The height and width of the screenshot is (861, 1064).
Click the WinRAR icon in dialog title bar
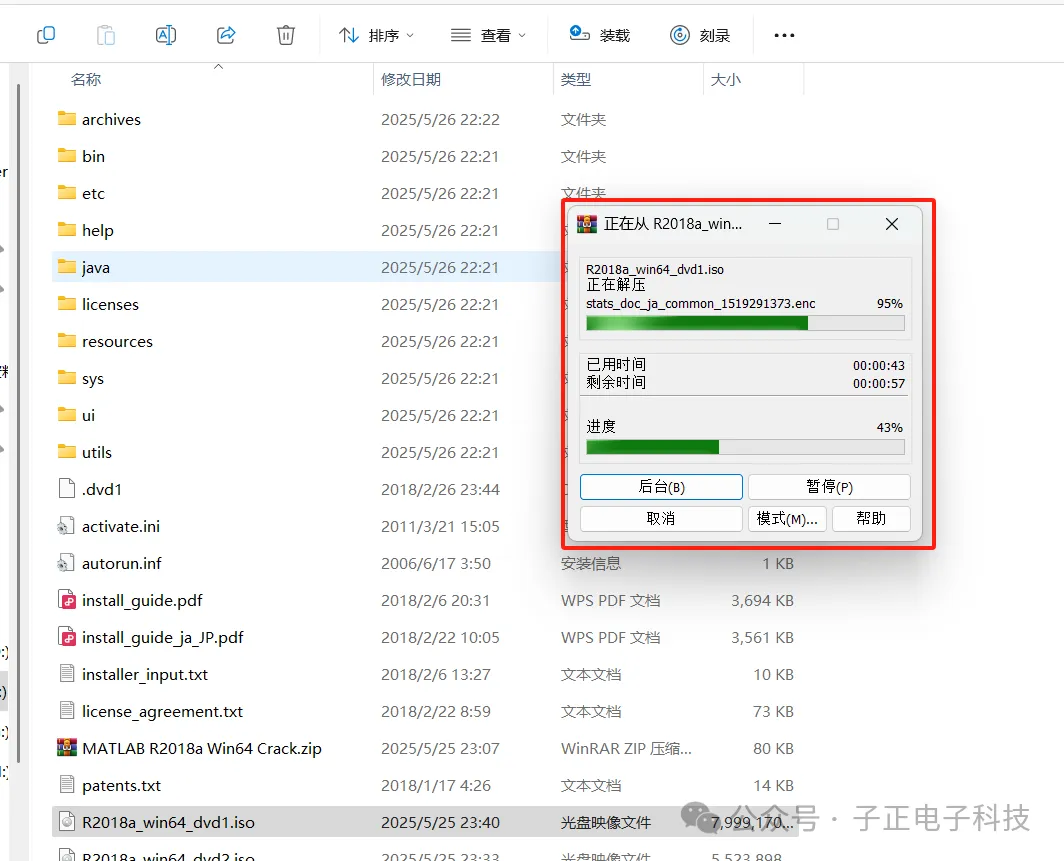tap(587, 224)
